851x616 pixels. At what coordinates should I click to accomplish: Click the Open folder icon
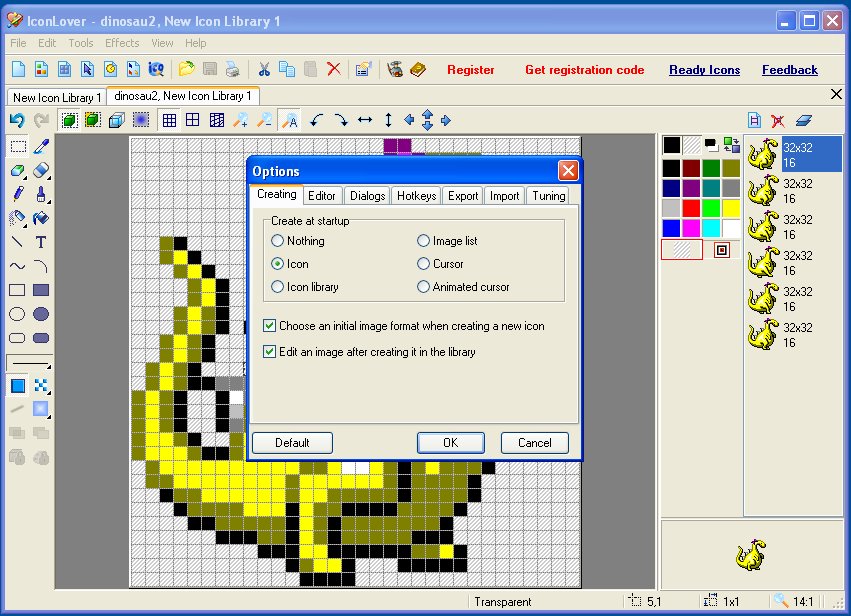tap(186, 69)
